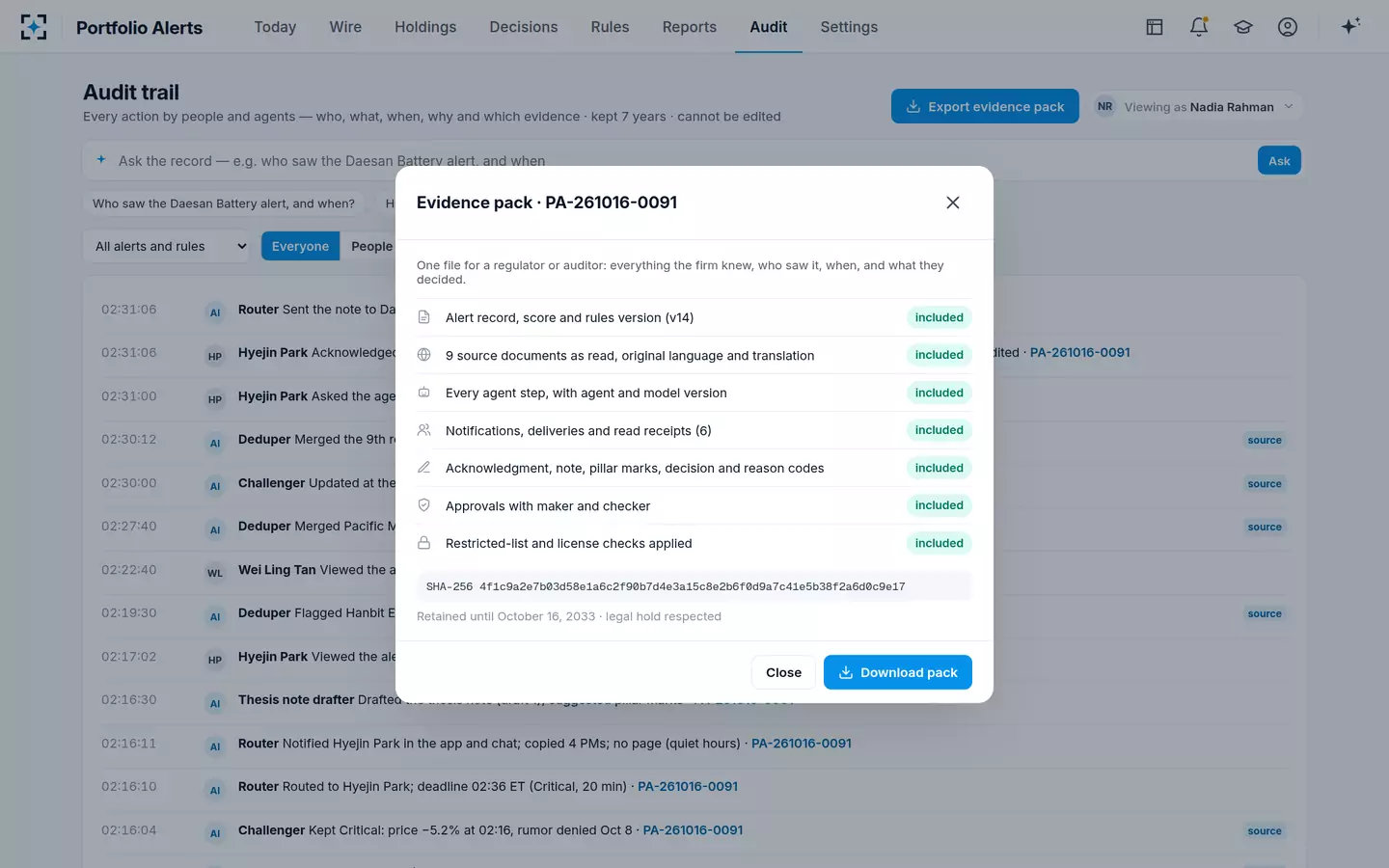Image resolution: width=1389 pixels, height=868 pixels.
Task: Open the Decisions tab
Action: click(x=524, y=27)
